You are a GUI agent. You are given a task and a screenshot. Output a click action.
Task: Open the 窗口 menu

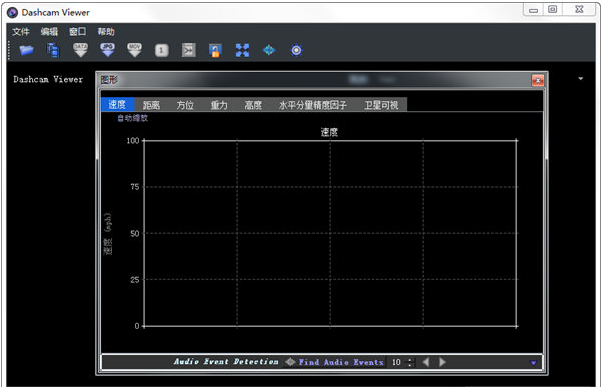(78, 31)
